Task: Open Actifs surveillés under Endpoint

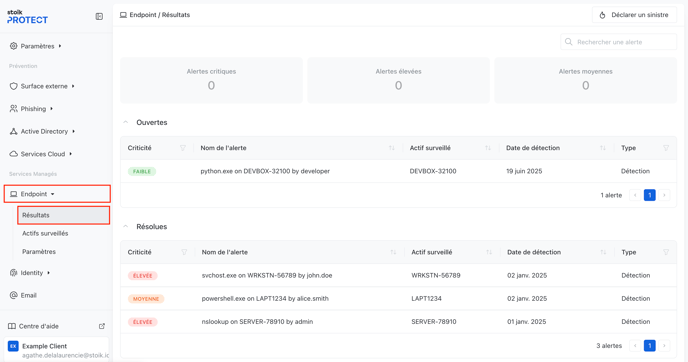Action: coord(45,233)
